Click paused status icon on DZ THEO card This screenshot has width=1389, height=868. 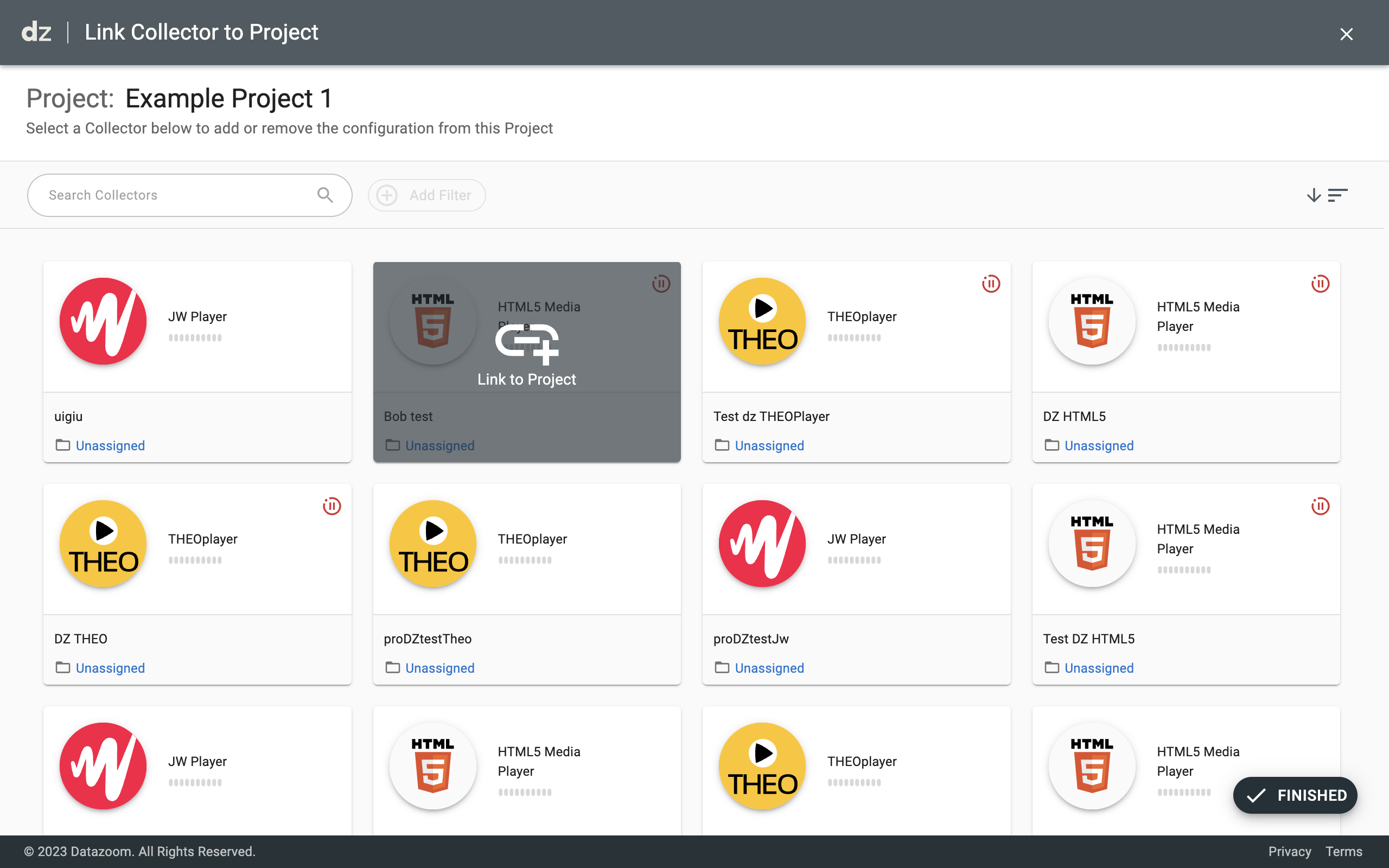tap(332, 506)
